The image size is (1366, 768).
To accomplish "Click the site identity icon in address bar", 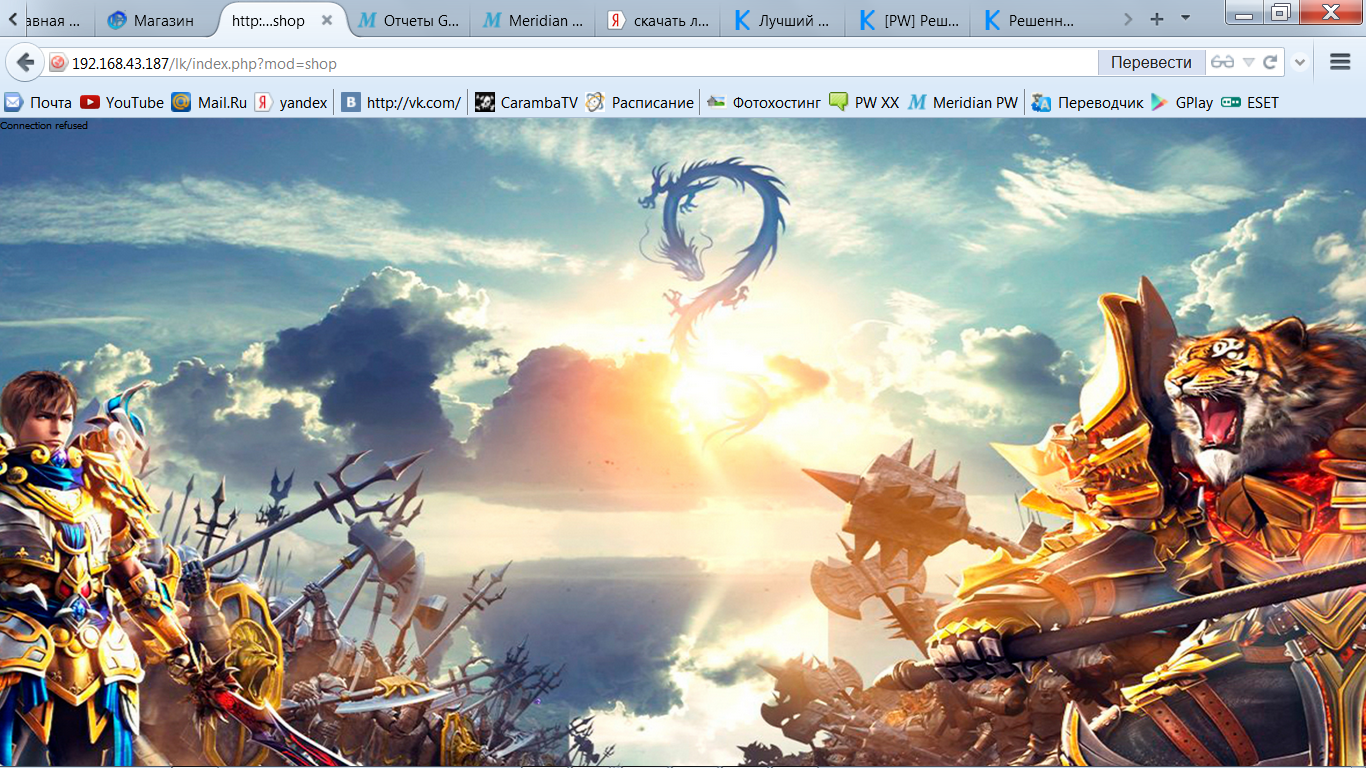I will point(58,63).
